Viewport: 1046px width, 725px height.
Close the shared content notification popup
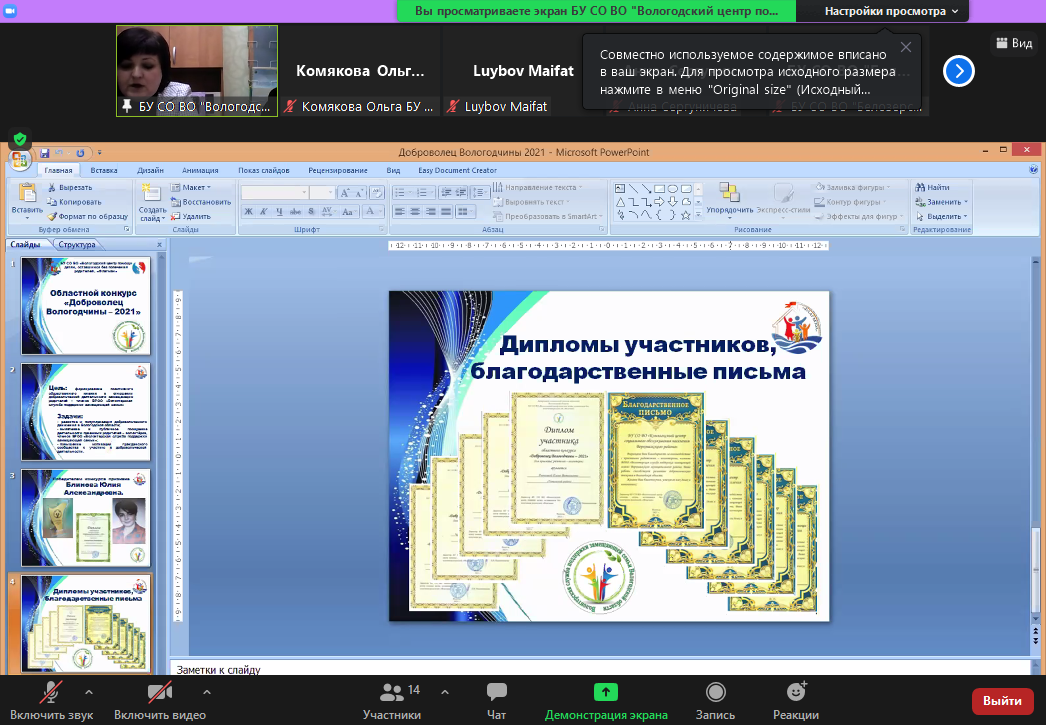pyautogui.click(x=905, y=47)
